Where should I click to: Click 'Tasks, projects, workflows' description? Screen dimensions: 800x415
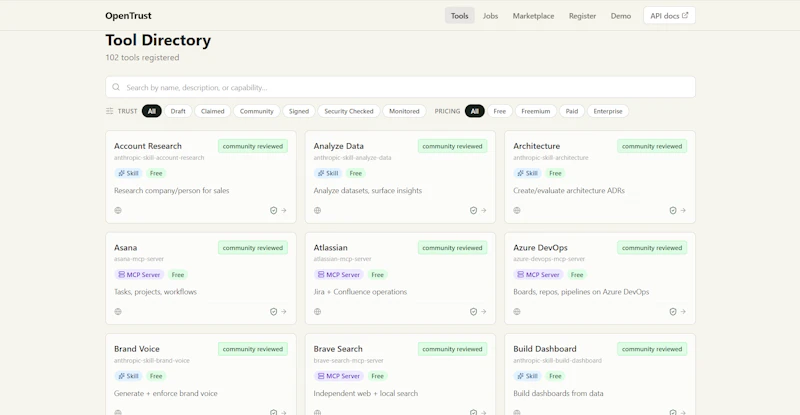155,292
